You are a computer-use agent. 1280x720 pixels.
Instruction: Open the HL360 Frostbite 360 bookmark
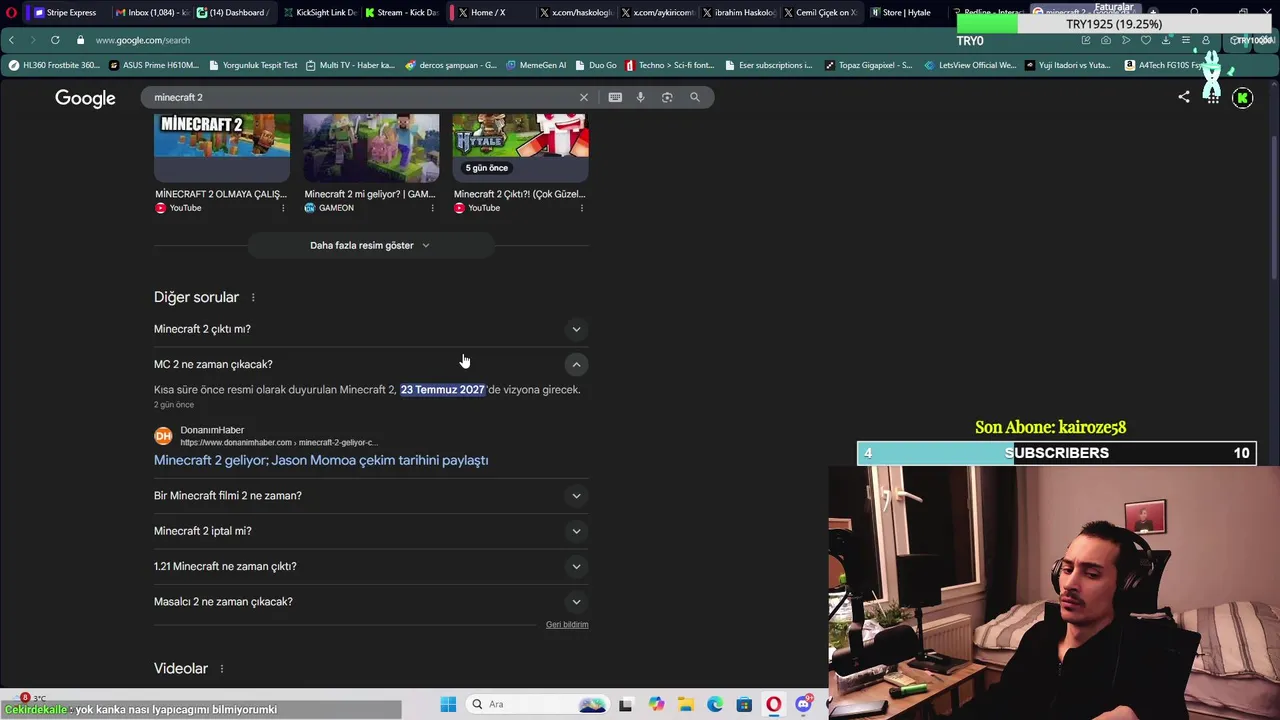click(55, 65)
